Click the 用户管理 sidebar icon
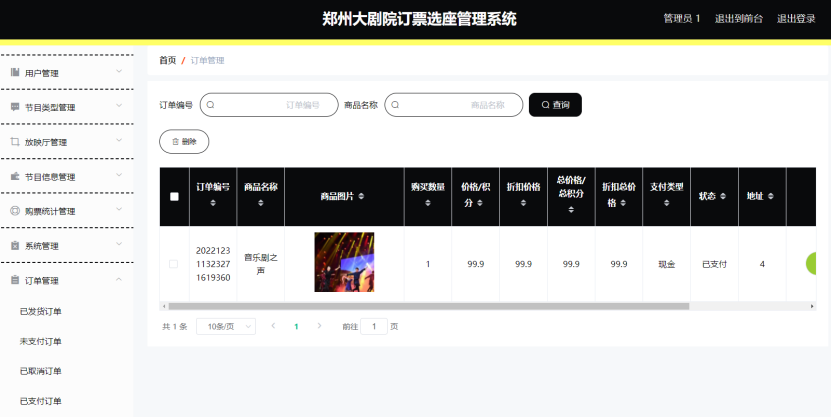The height and width of the screenshot is (417, 831). click(15, 72)
